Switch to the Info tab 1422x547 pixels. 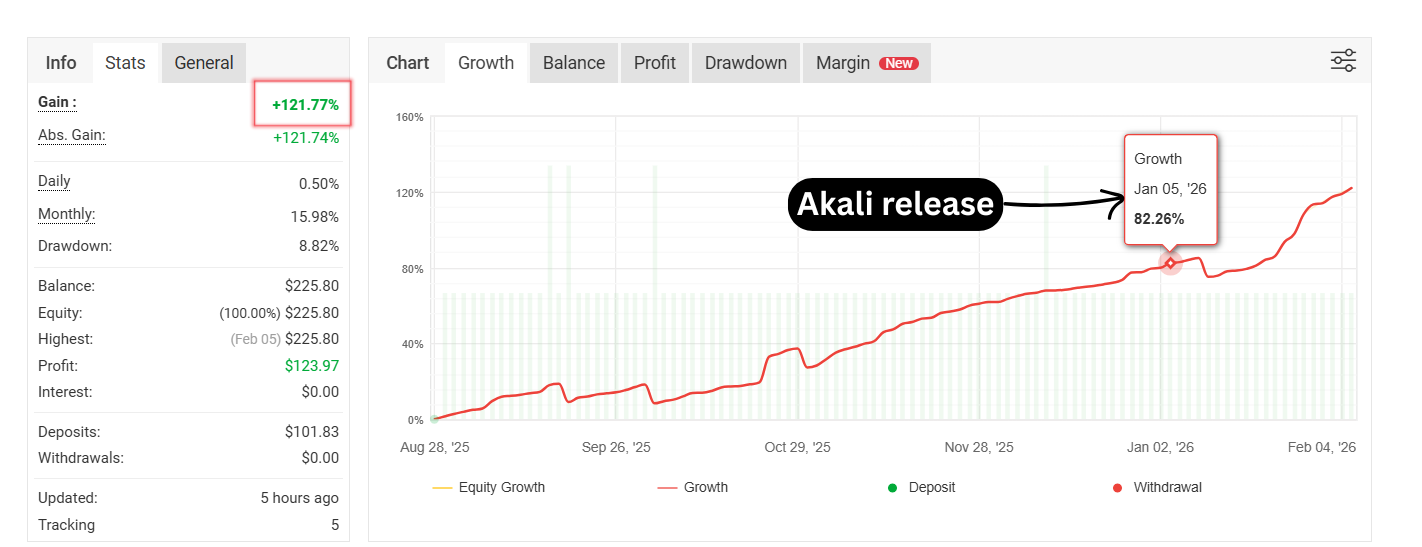pyautogui.click(x=61, y=63)
